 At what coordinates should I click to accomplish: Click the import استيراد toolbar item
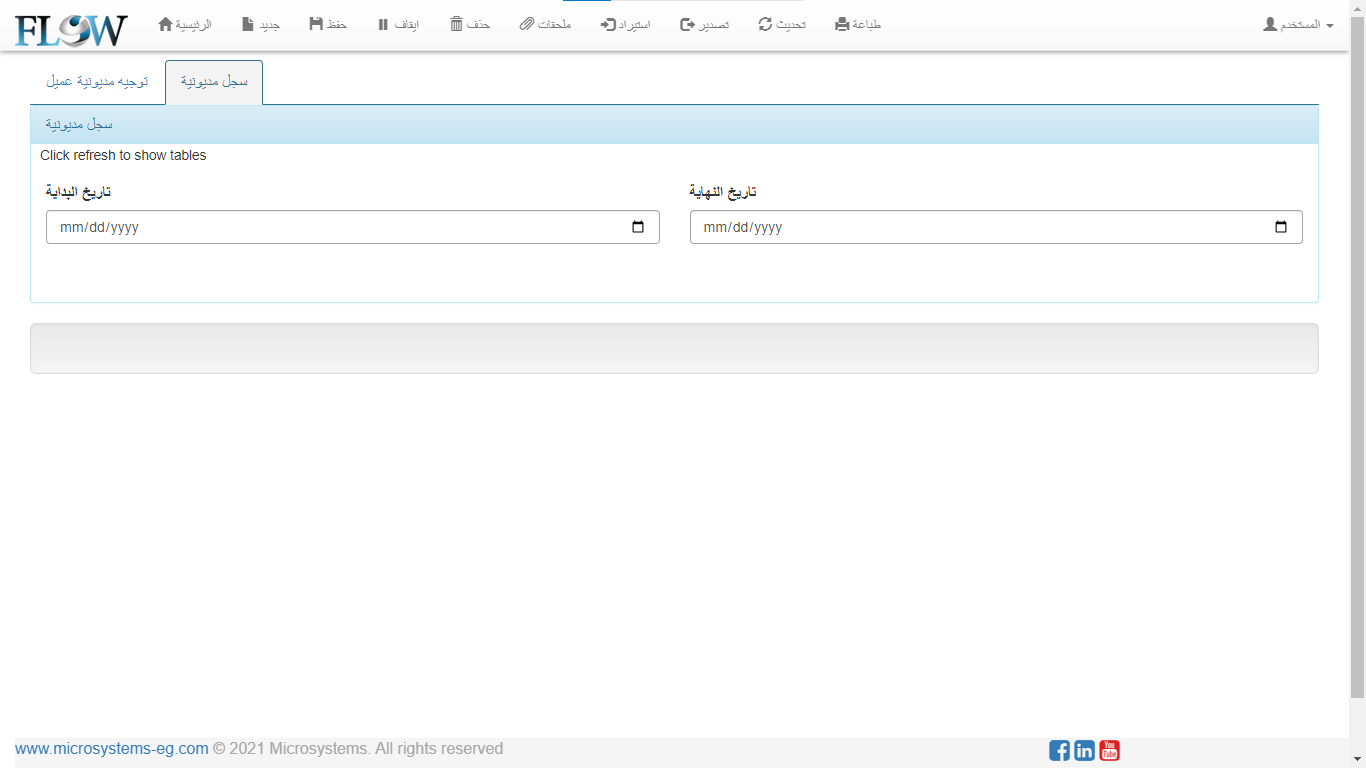[625, 24]
